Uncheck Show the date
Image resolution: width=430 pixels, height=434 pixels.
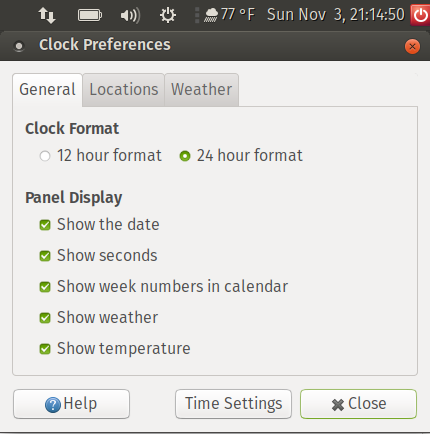pyautogui.click(x=45, y=225)
